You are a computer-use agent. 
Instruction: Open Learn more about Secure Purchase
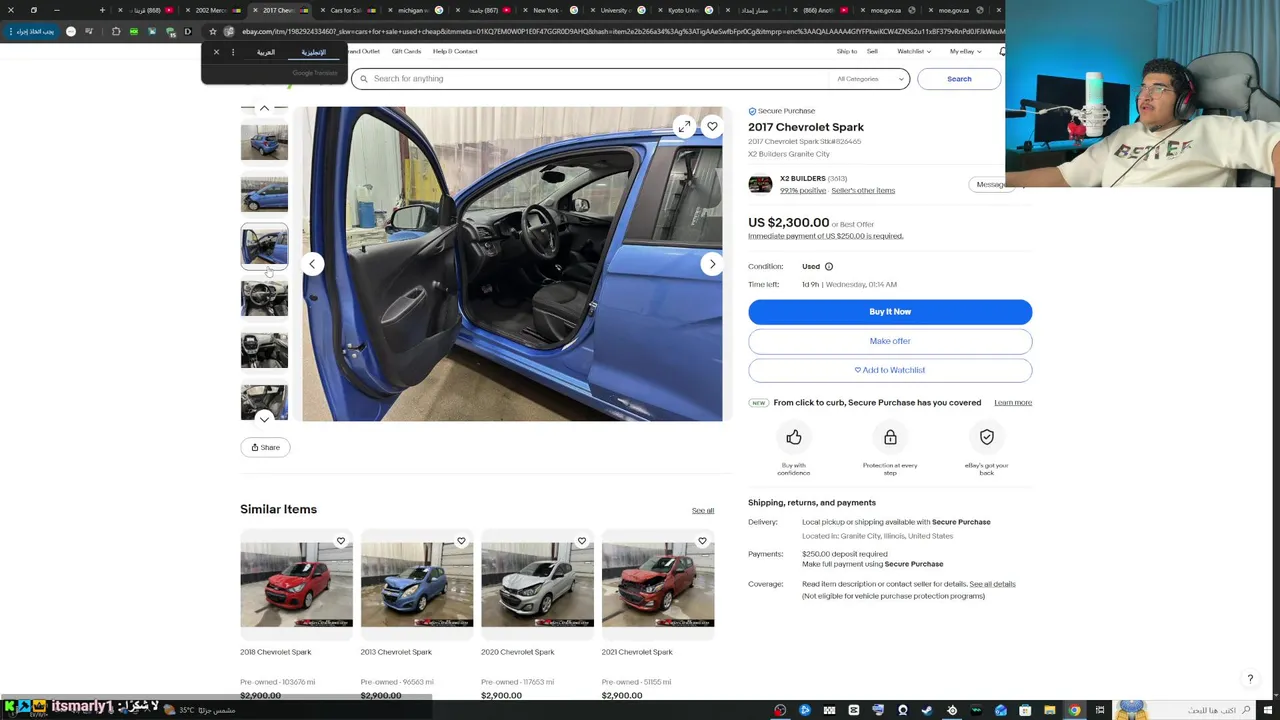pos(1013,403)
